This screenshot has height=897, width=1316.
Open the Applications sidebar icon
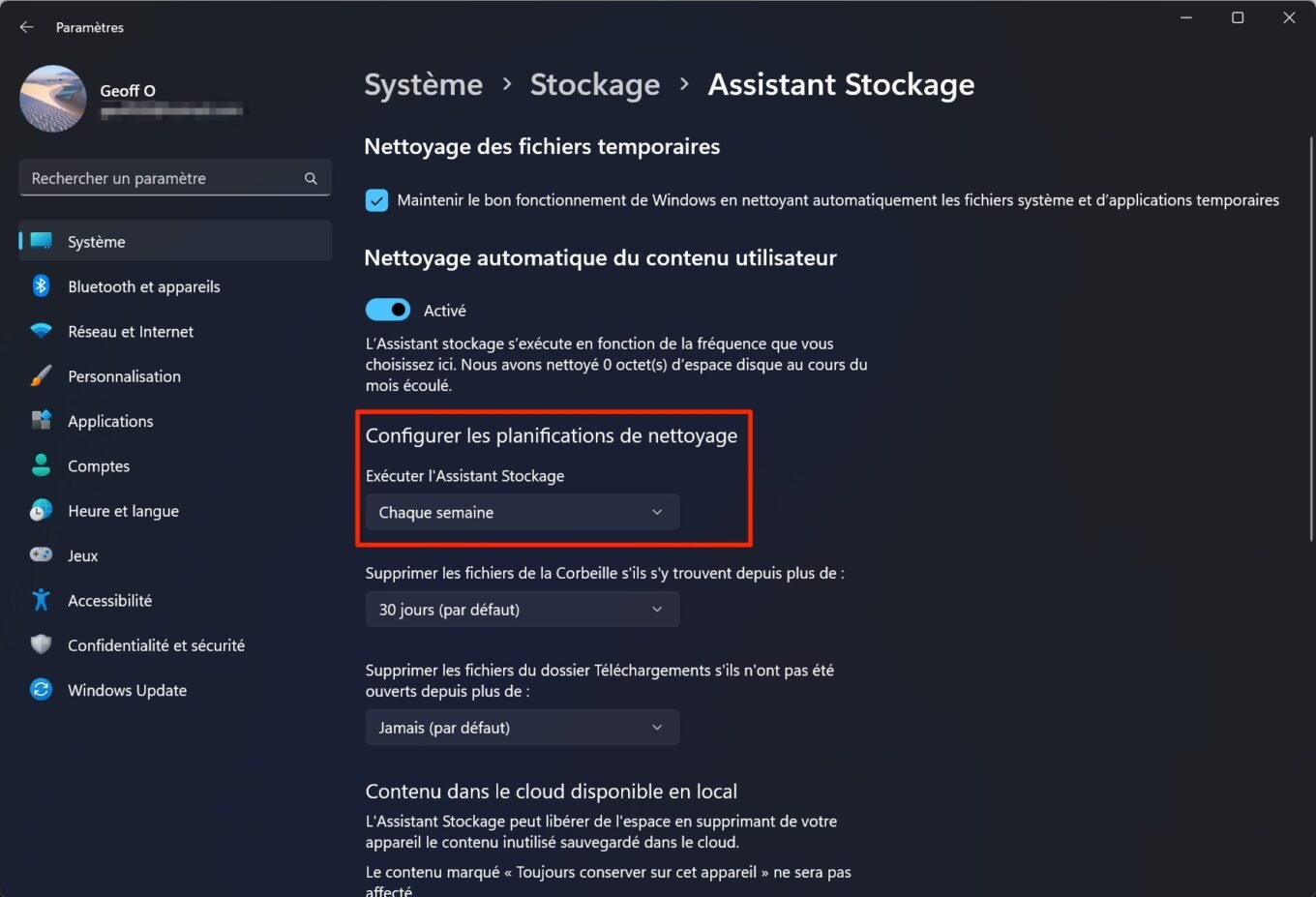(41, 420)
